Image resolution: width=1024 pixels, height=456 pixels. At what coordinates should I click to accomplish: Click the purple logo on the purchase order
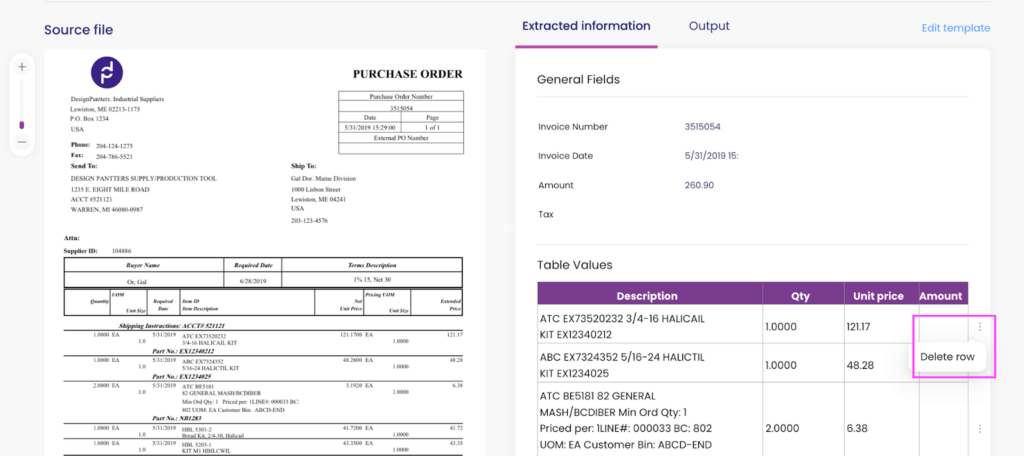[107, 72]
